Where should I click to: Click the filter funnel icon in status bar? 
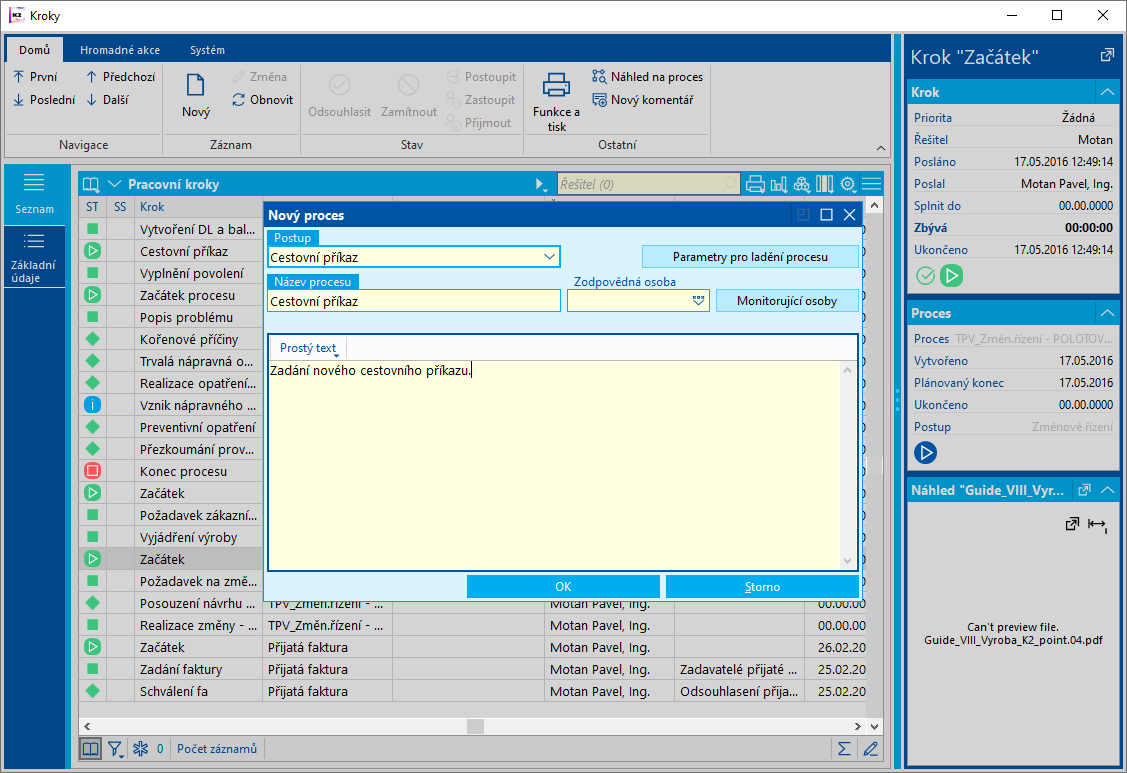click(x=116, y=748)
